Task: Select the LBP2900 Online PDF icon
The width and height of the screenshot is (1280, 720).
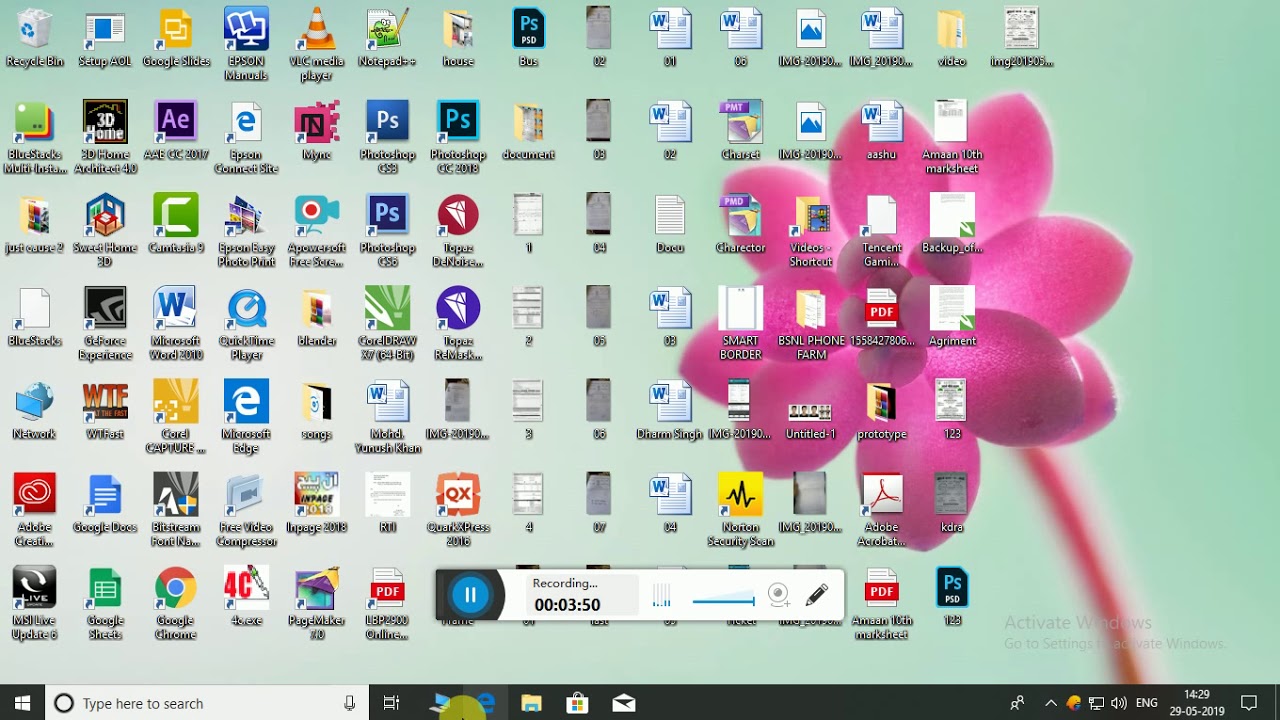Action: click(x=387, y=602)
